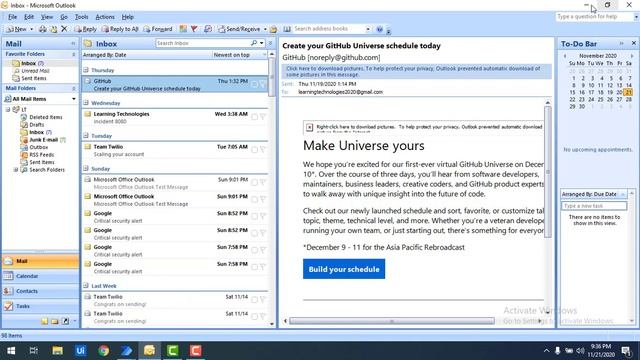
Task: Collapse the Thursday message group
Action: tap(86, 70)
